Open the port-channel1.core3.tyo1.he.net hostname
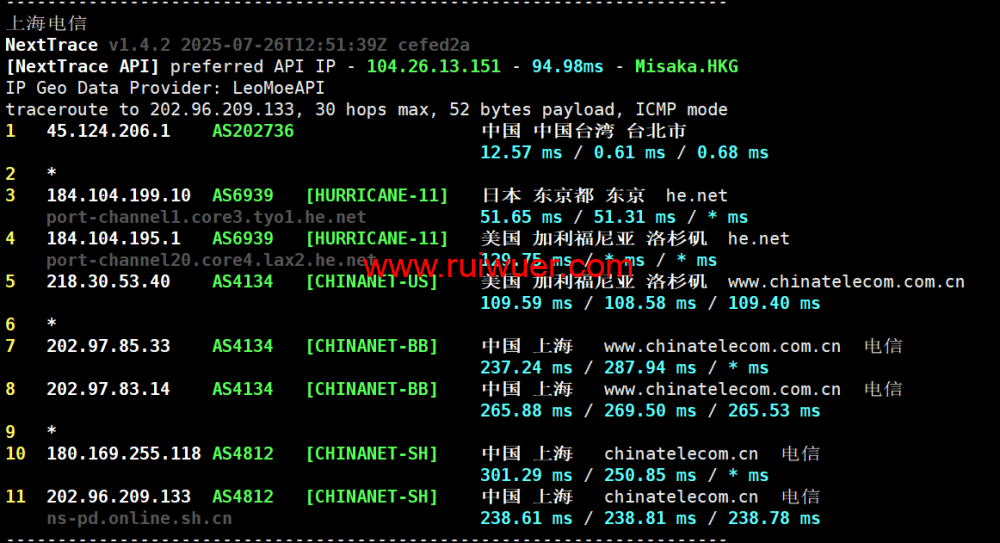1000x543 pixels. coord(206,217)
